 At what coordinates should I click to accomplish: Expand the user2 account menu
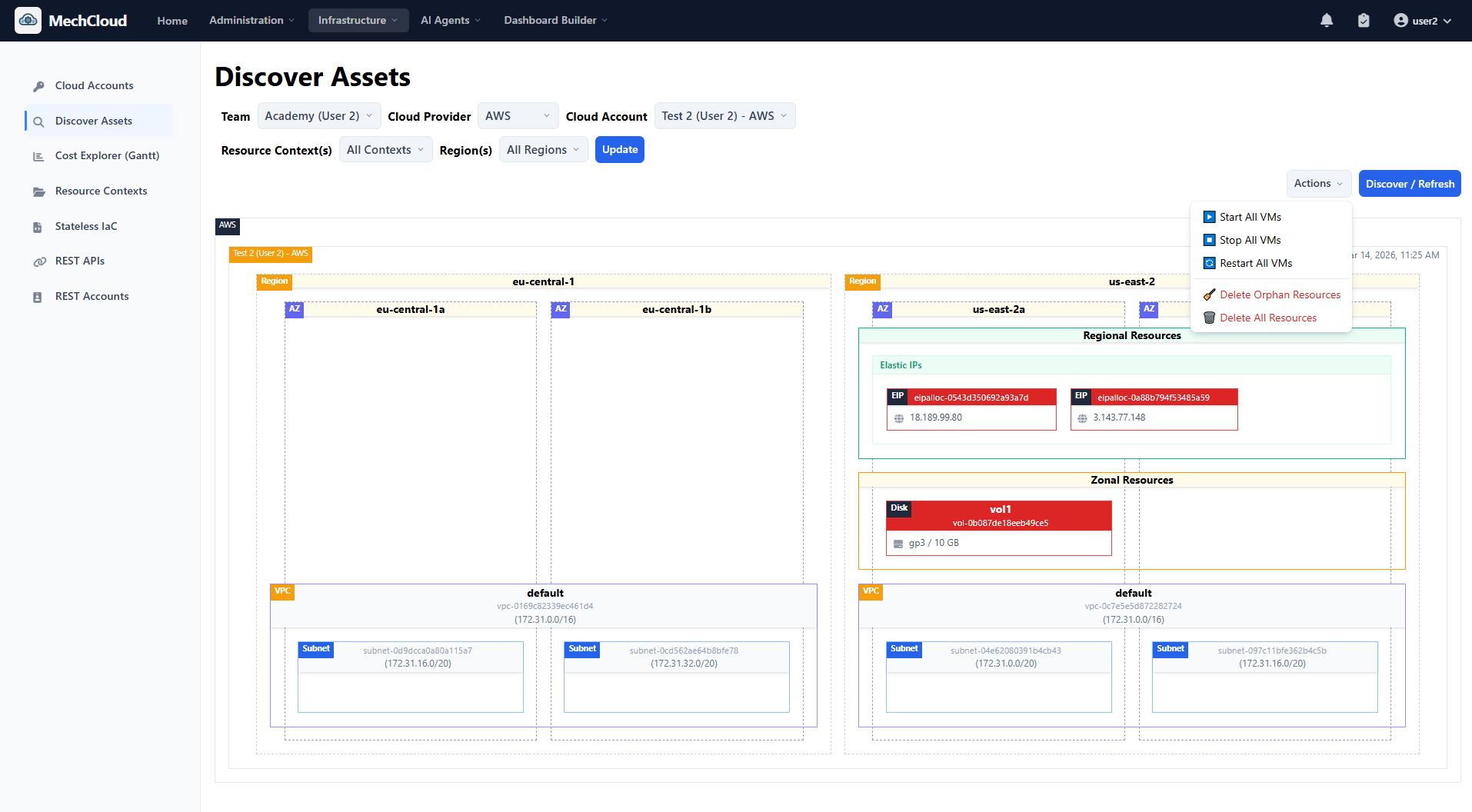pos(1422,21)
